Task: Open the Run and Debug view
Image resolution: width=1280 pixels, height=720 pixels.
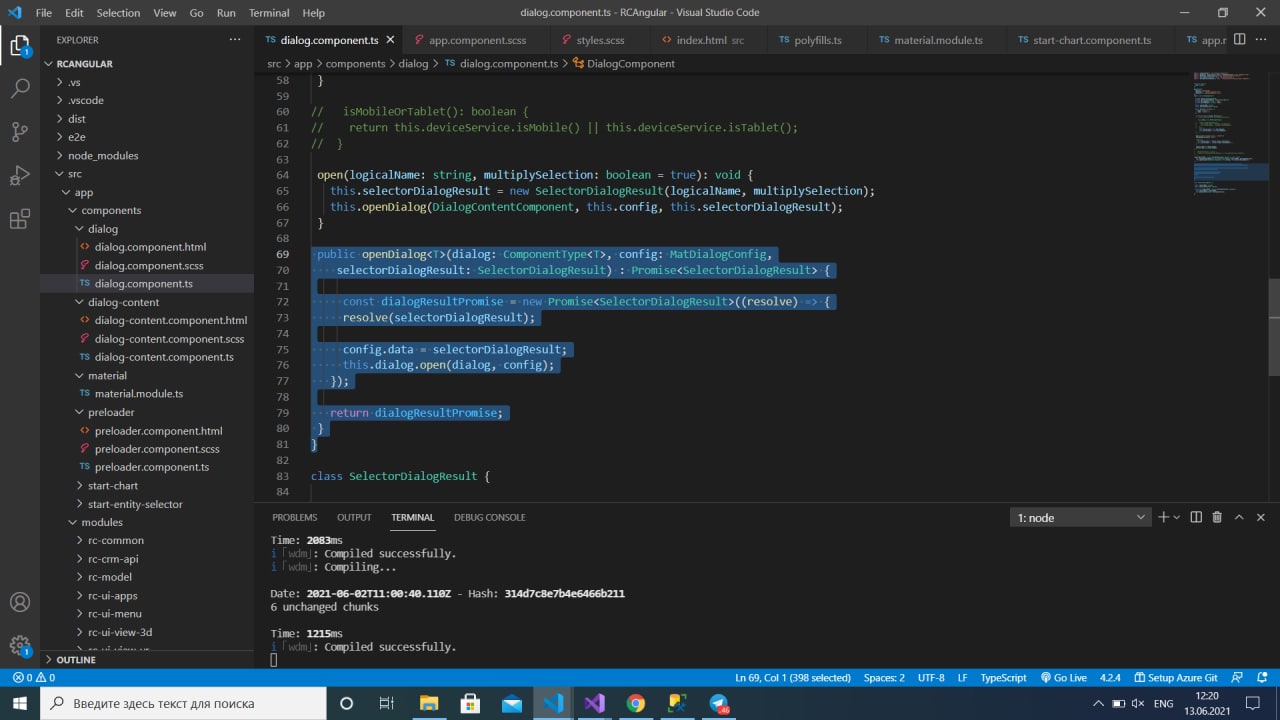Action: pos(20,176)
